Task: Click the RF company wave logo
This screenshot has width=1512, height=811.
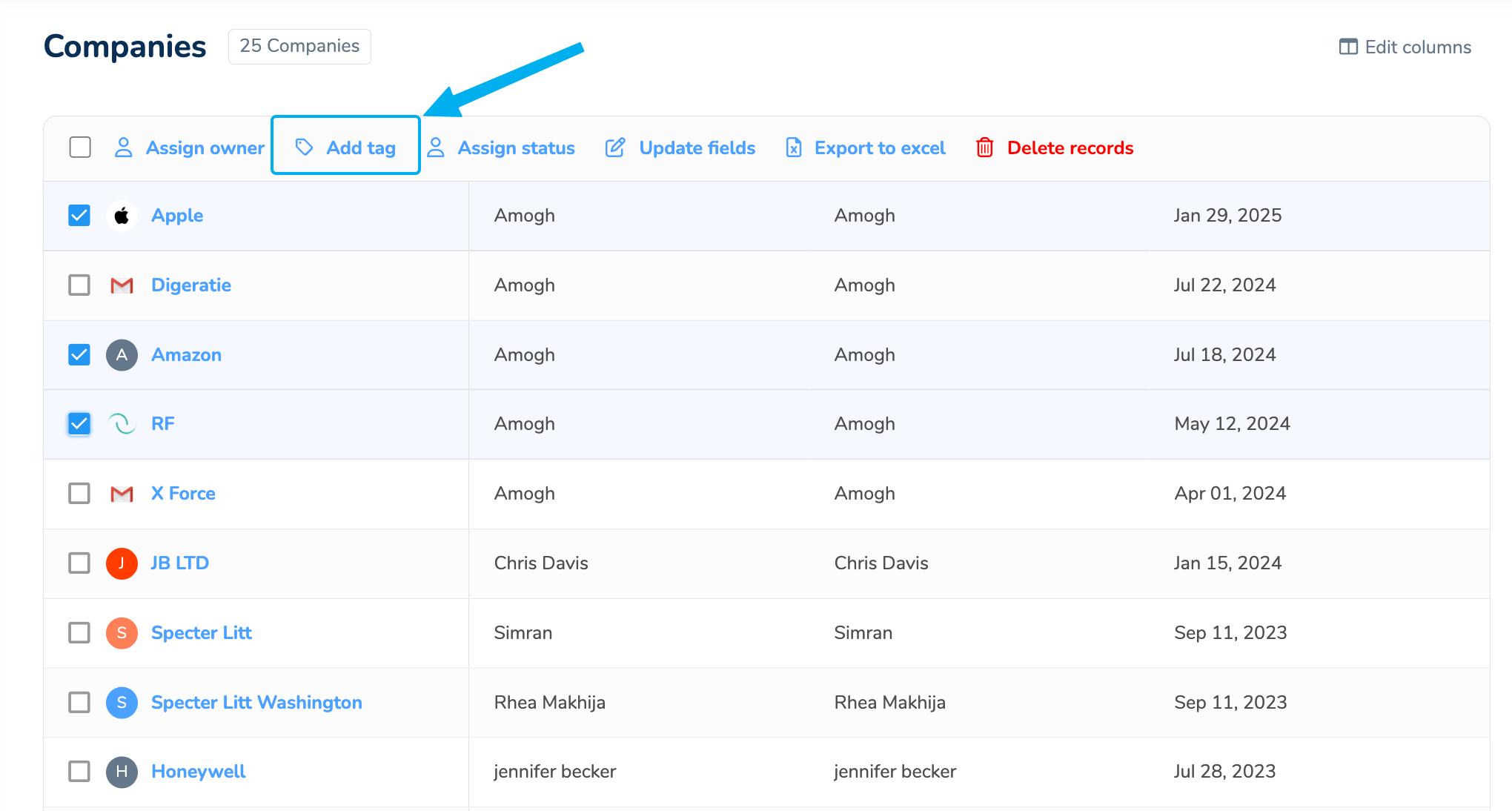Action: pyautogui.click(x=122, y=424)
